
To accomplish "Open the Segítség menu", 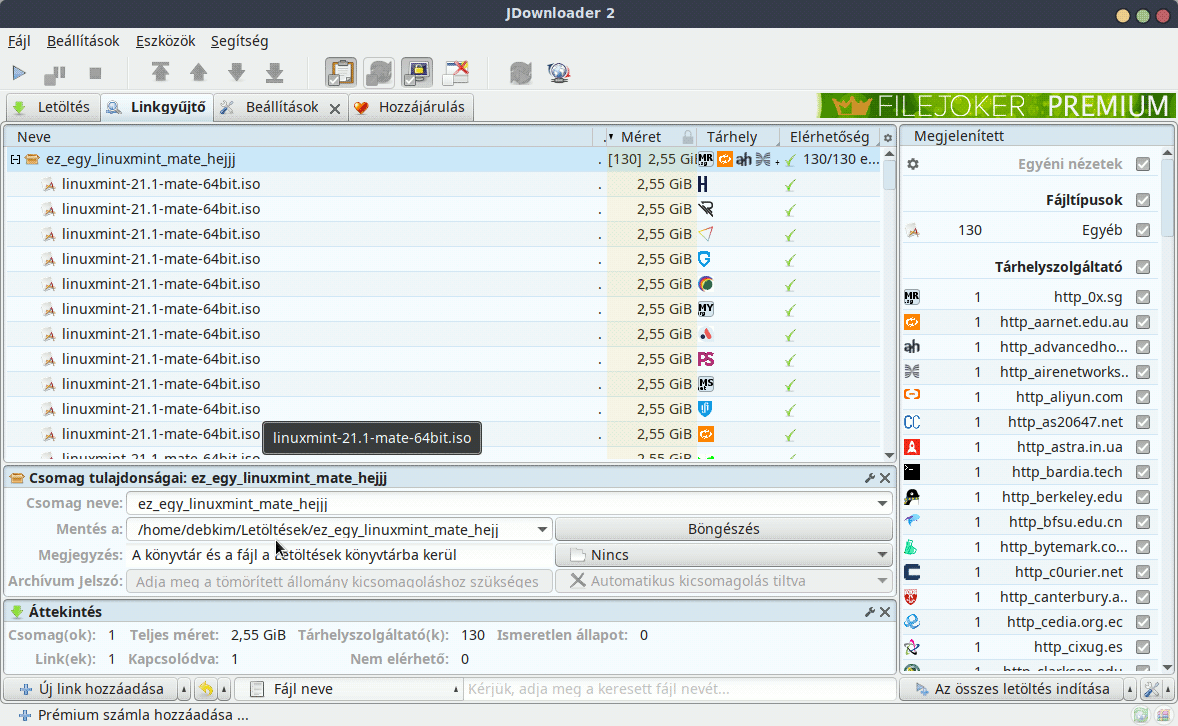I will [x=239, y=41].
